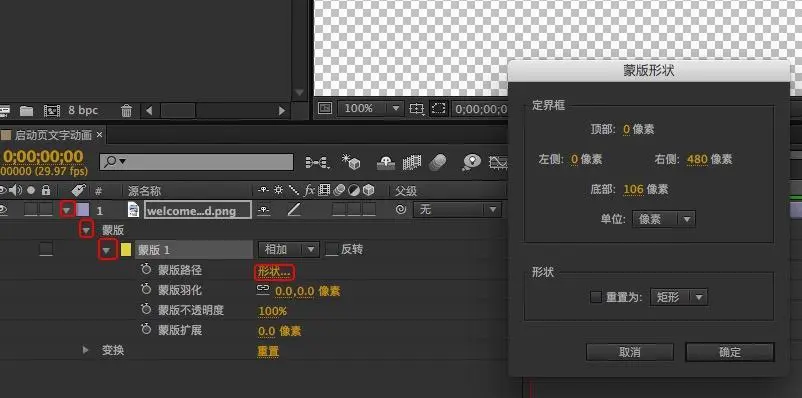Viewport: 802px width, 398px height.
Task: Toggle stopwatch for 蒙版不透明度
Action: [146, 309]
